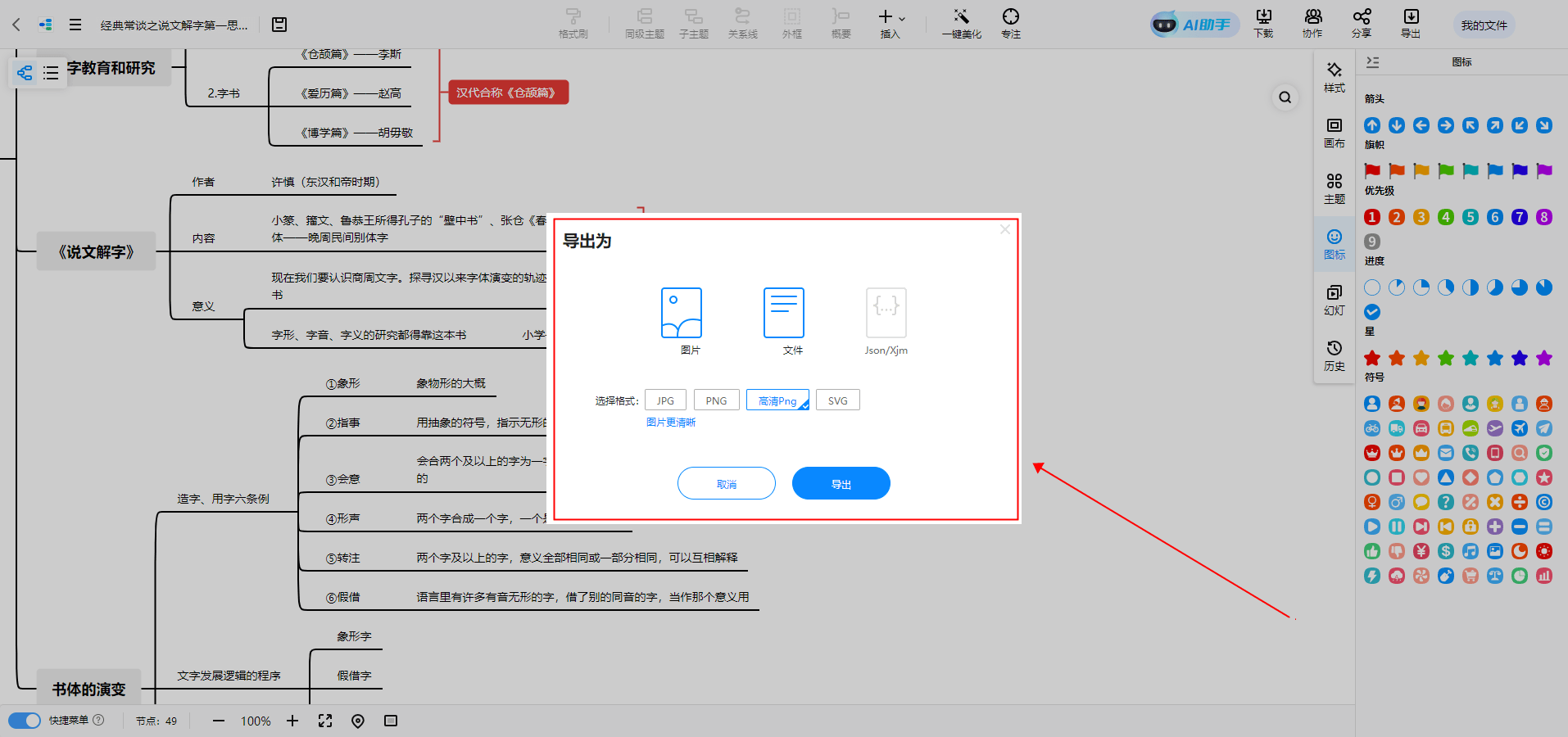
Task: Open the hamburger menu in the top bar
Action: 75,25
